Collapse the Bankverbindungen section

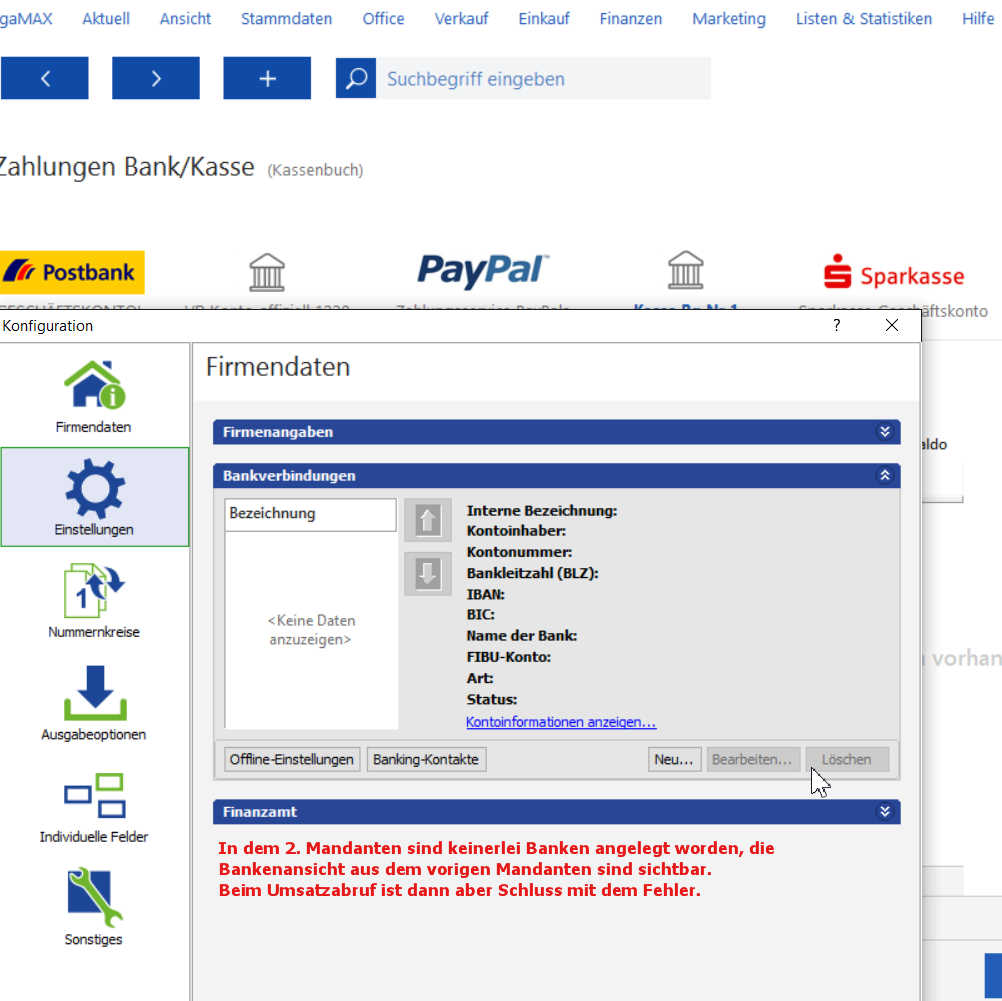[x=884, y=475]
